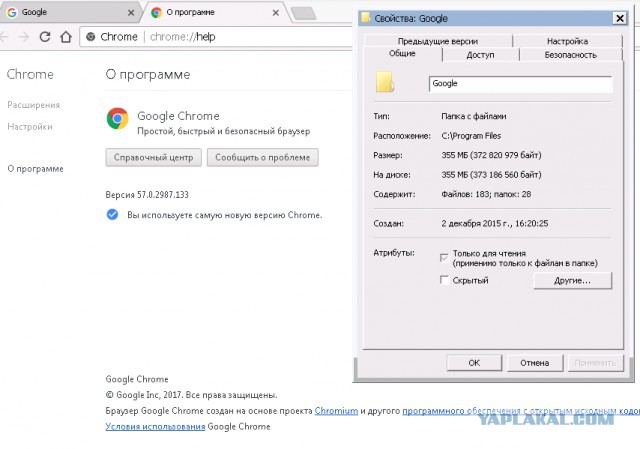640x449 pixels.
Task: Select the "Общие" tab
Action: [402, 53]
